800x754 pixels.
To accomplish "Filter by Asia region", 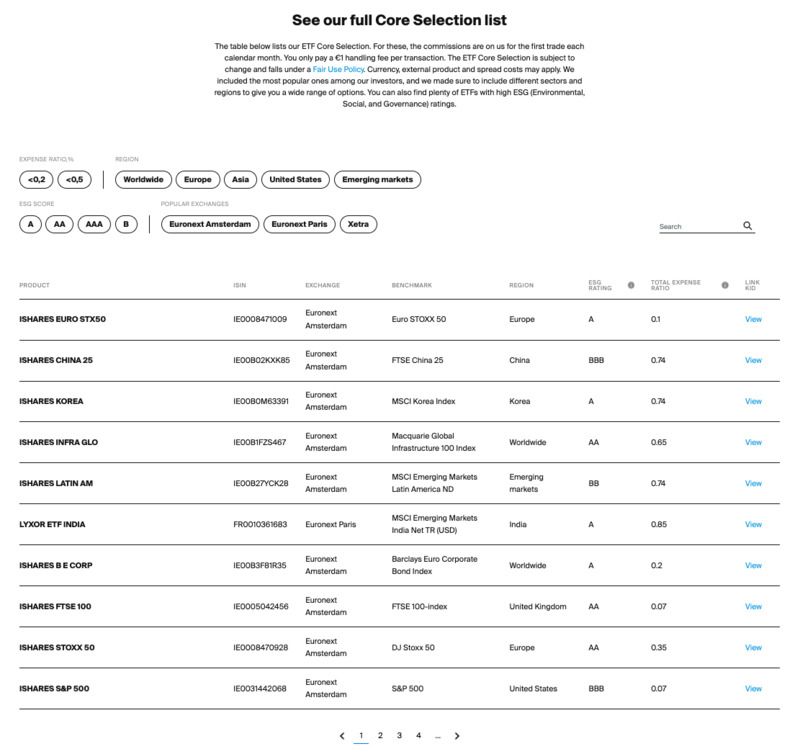I will tap(240, 180).
